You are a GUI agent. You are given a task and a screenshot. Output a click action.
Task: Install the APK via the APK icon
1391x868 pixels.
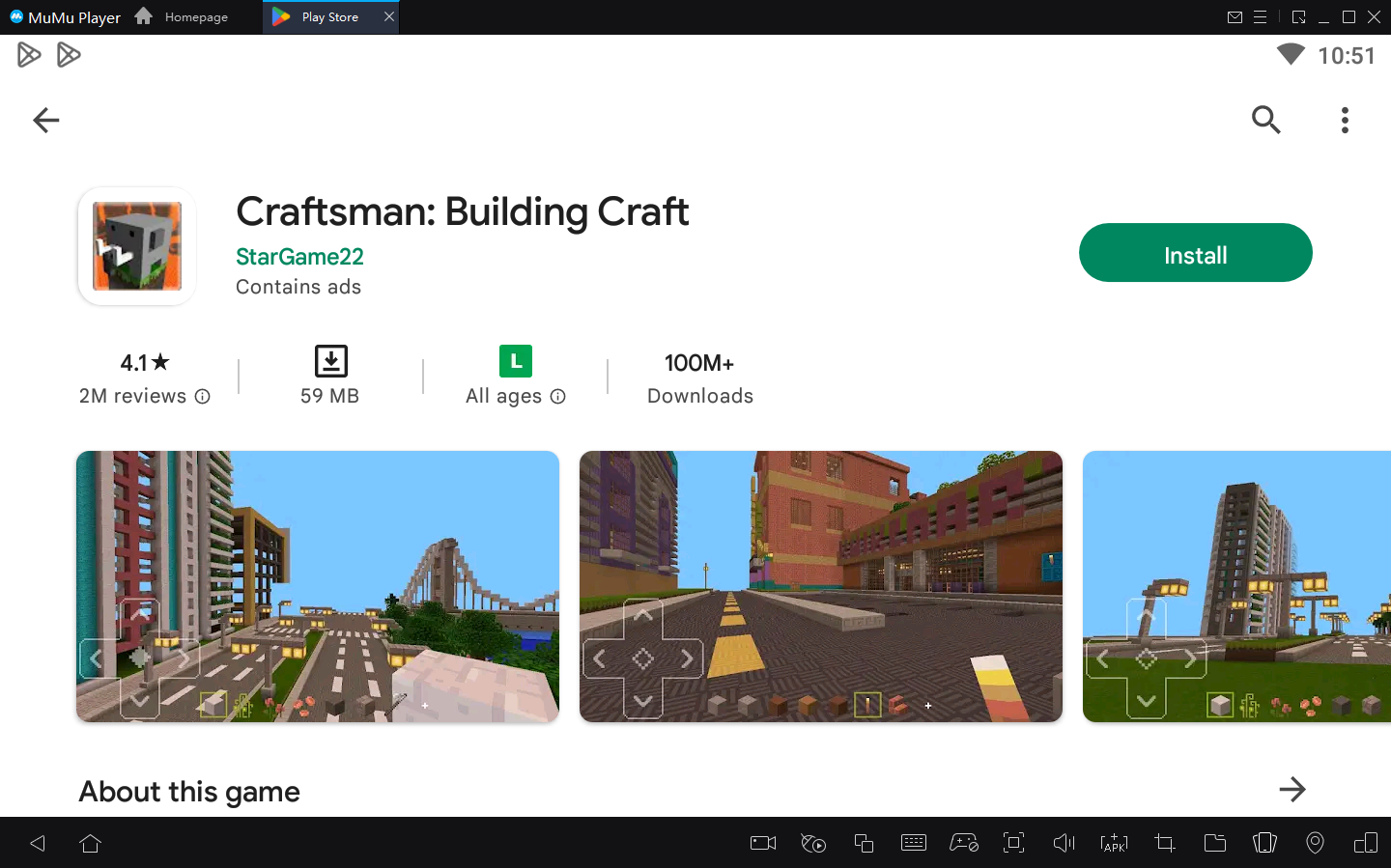(1114, 842)
